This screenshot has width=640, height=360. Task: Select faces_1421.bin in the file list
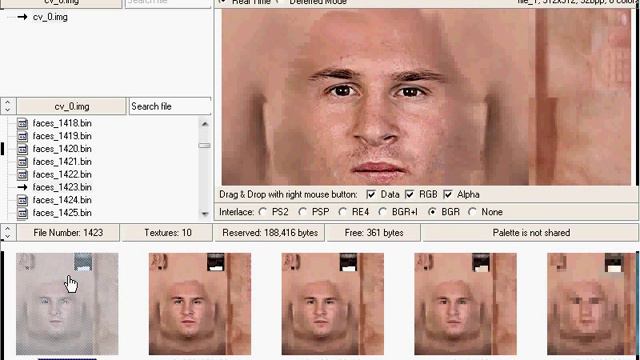[62, 162]
